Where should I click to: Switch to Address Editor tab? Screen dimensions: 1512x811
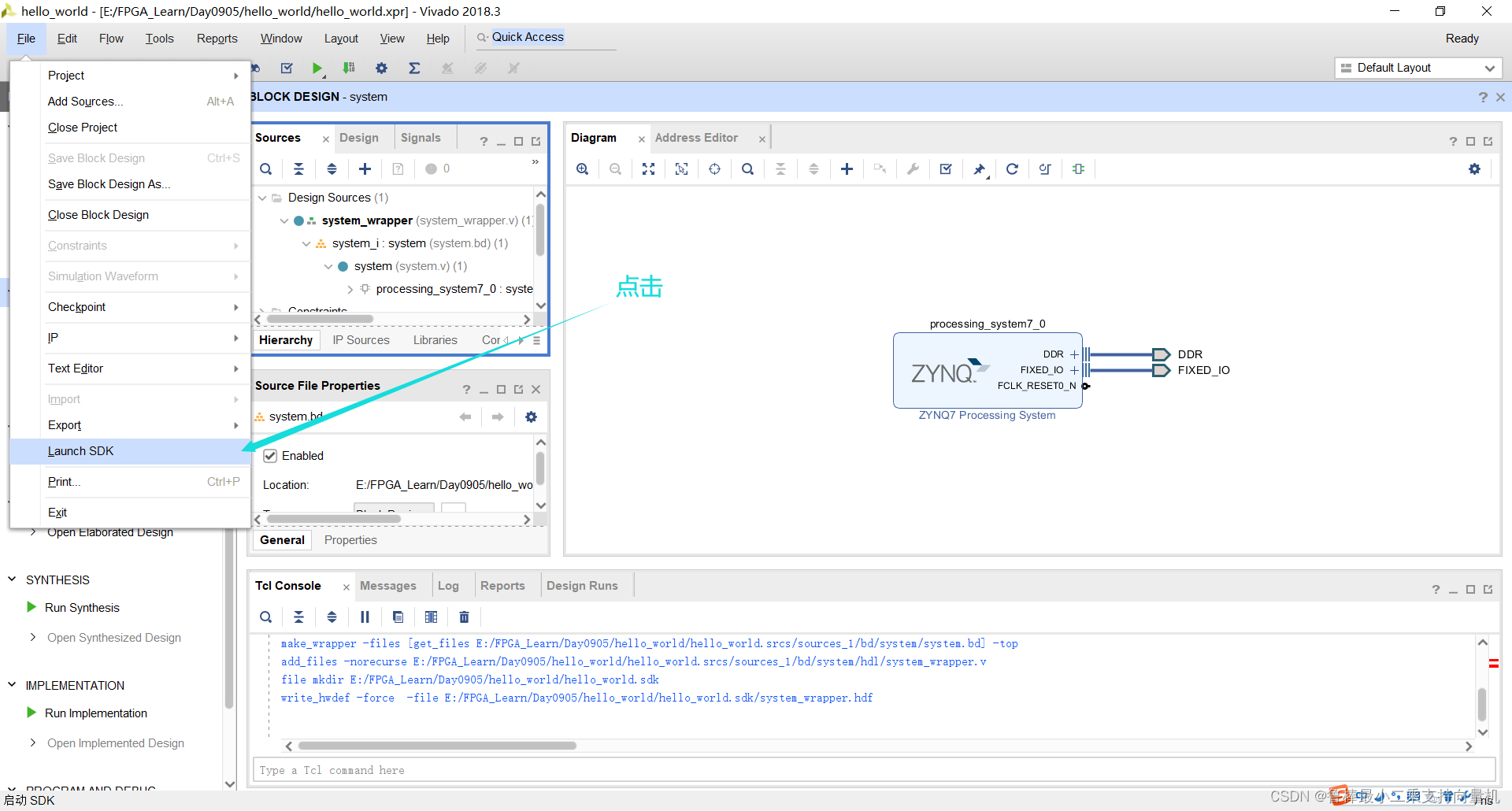[696, 138]
